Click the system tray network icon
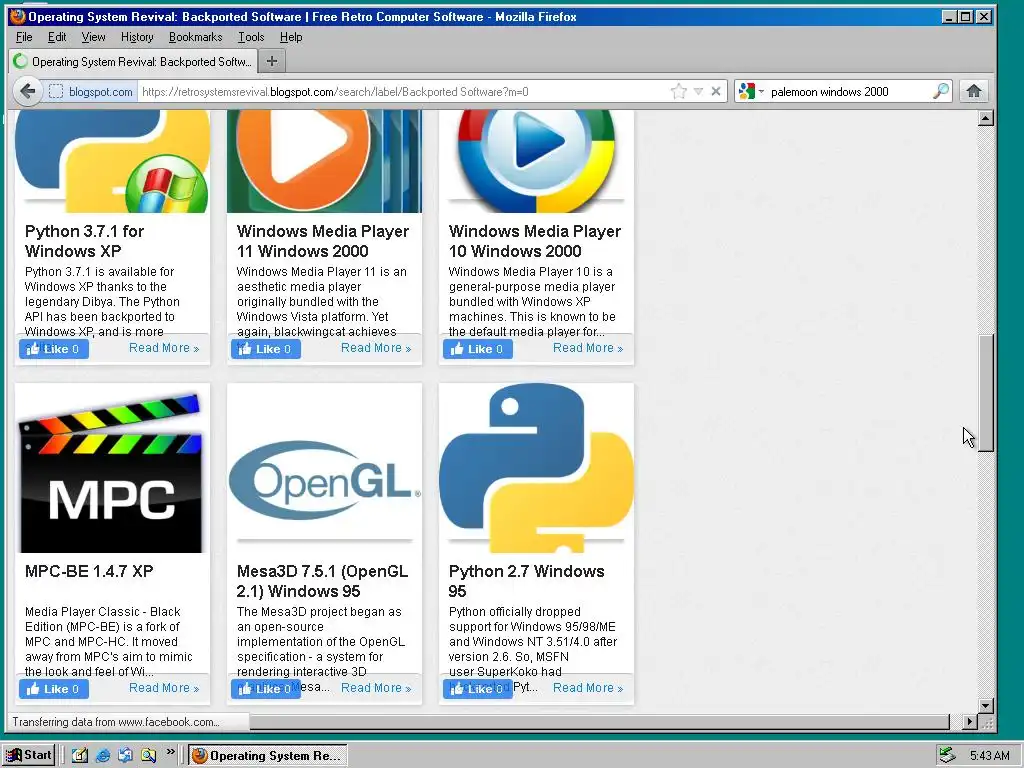 pos(947,756)
